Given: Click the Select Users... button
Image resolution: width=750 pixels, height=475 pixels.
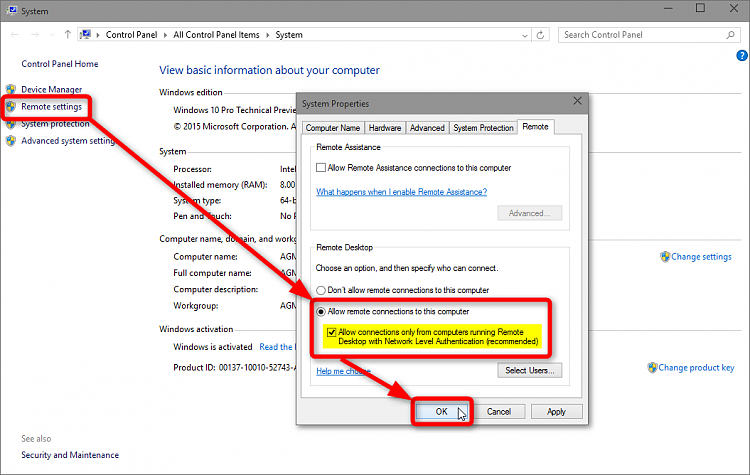Looking at the screenshot, I should [x=529, y=371].
